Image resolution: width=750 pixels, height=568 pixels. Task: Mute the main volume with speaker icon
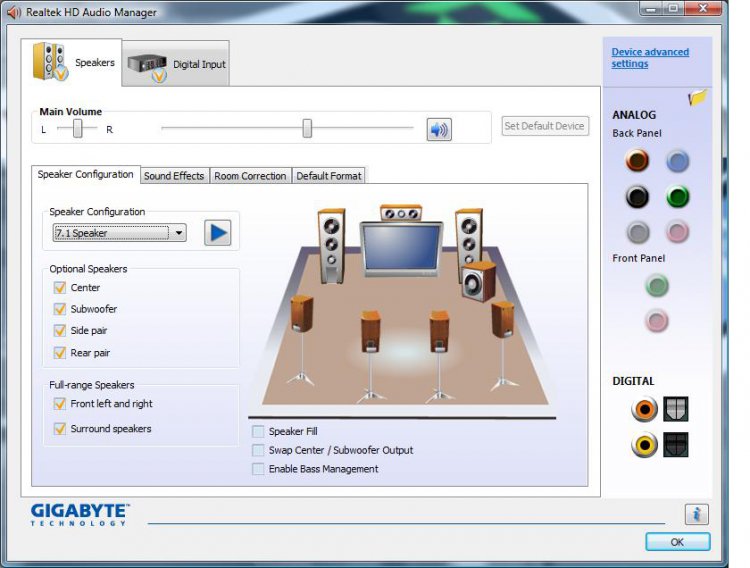click(439, 130)
